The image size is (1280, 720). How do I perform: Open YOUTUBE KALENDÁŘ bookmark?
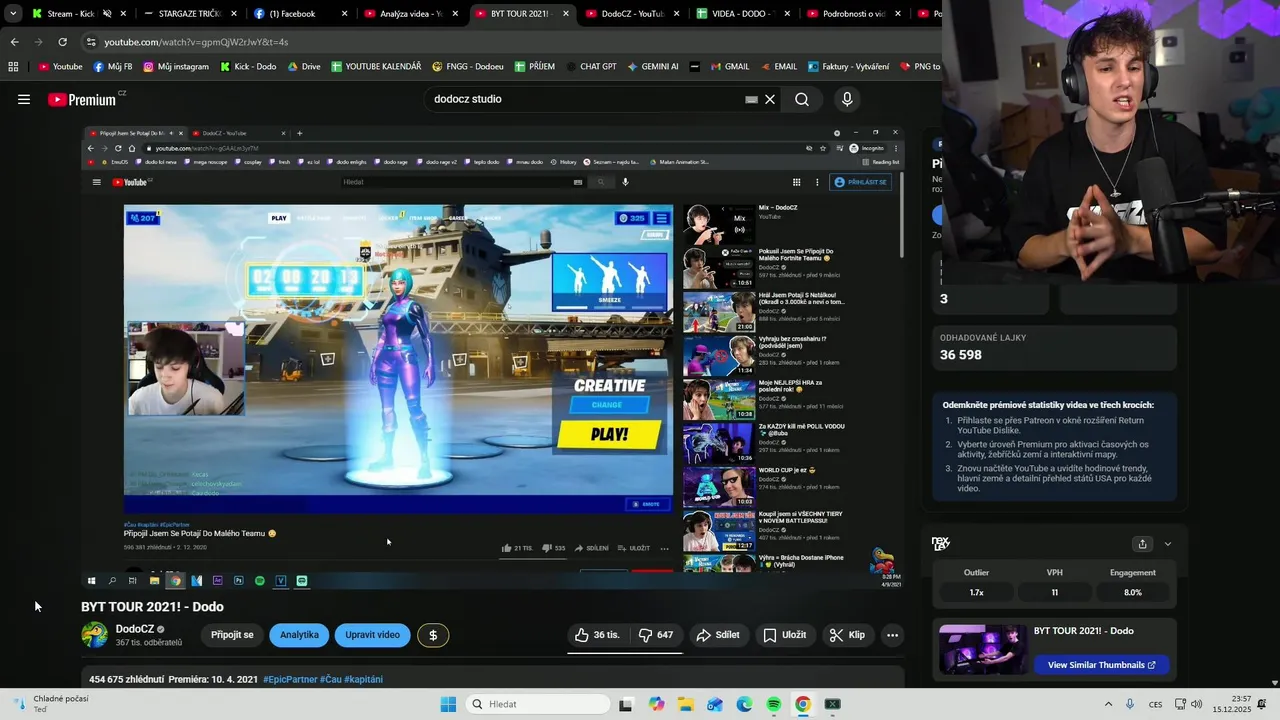[376, 67]
